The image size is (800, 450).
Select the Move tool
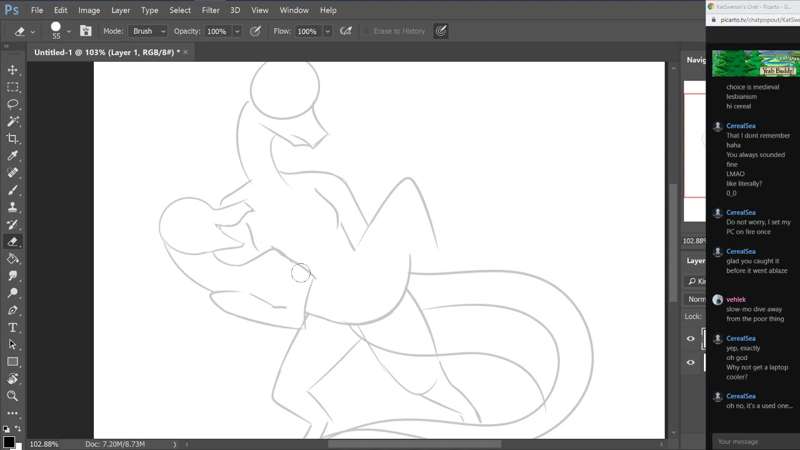(13, 70)
